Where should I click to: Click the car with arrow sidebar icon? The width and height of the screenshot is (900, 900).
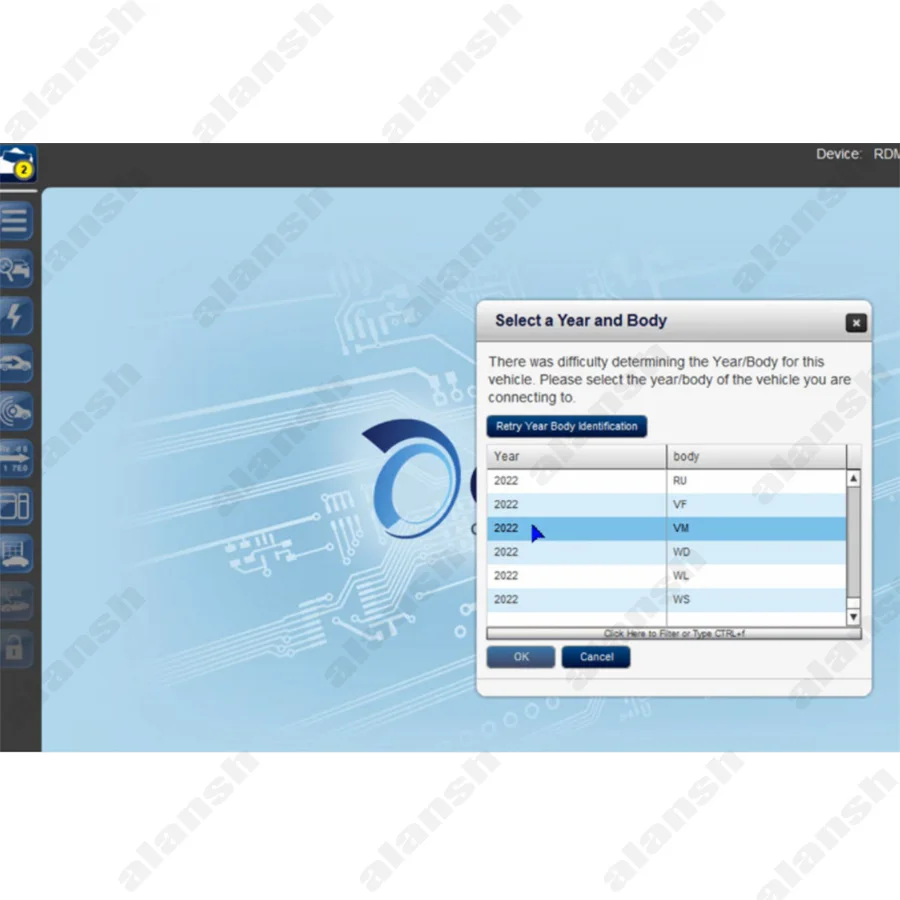(x=15, y=363)
